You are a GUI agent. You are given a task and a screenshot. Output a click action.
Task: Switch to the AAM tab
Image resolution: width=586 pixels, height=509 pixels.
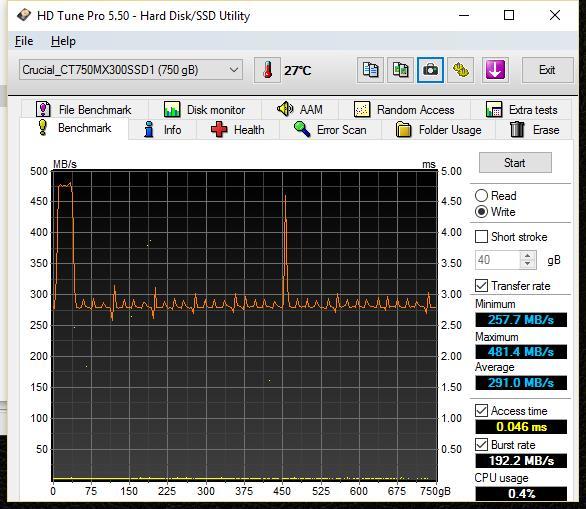(x=300, y=109)
